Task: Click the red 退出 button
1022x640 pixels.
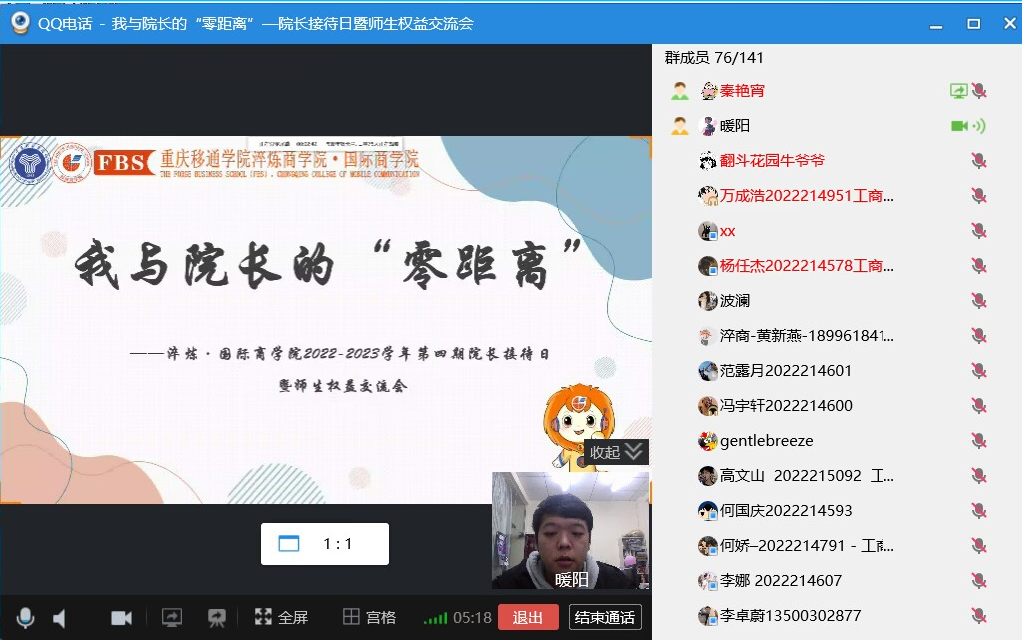Action: coord(528,618)
